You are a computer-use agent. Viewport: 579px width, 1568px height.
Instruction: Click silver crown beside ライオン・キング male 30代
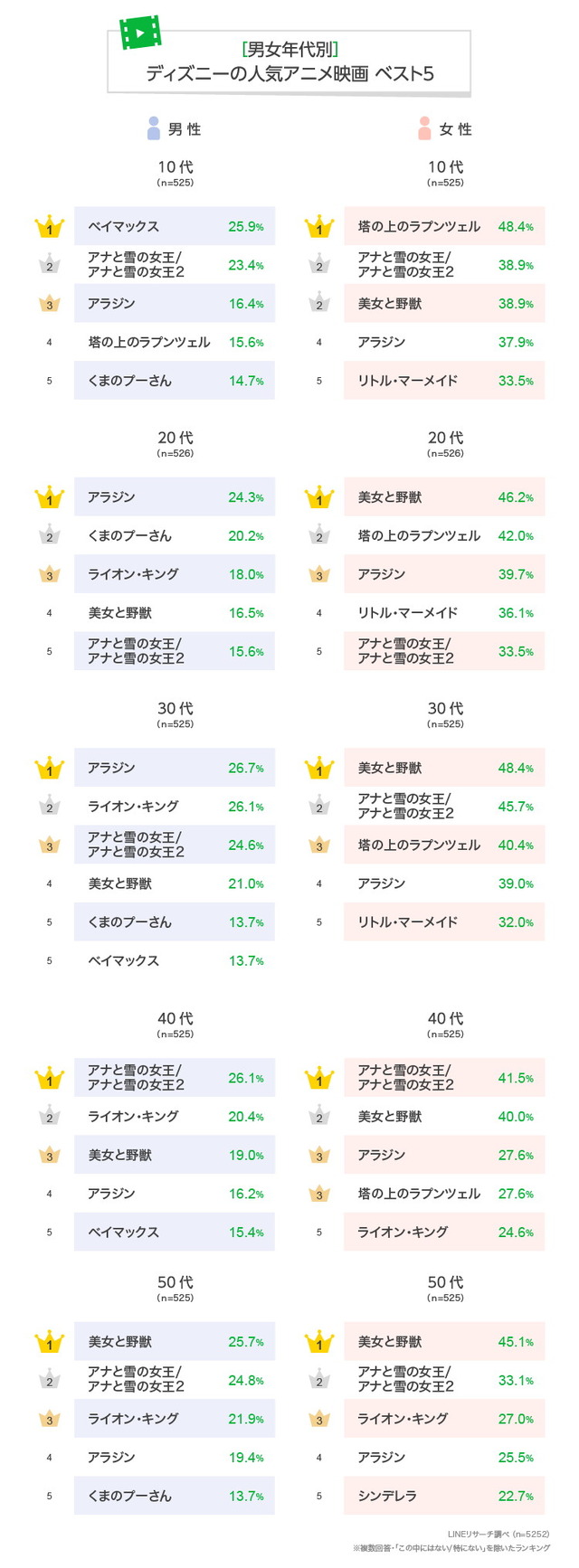pyautogui.click(x=50, y=806)
